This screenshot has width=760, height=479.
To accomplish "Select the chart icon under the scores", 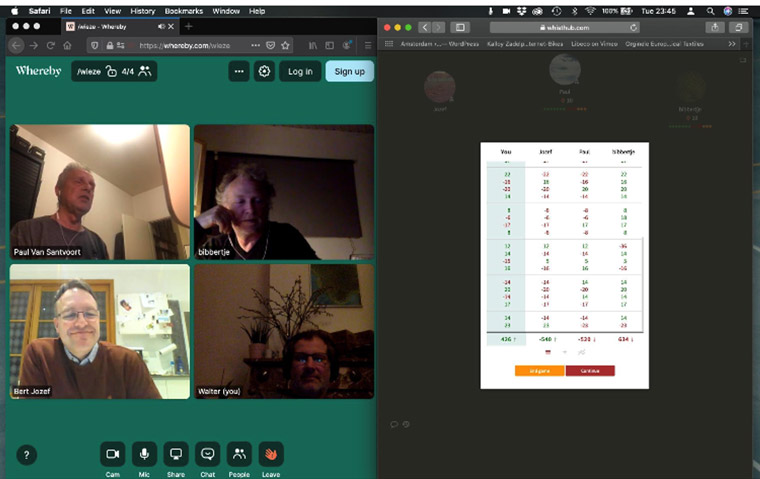I will click(581, 352).
